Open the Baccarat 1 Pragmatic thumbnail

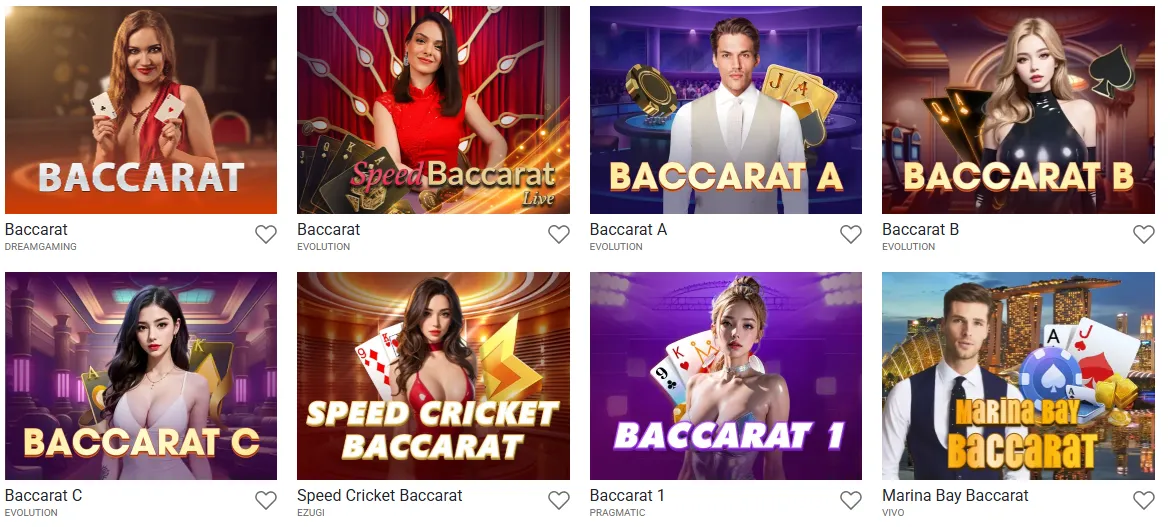726,375
